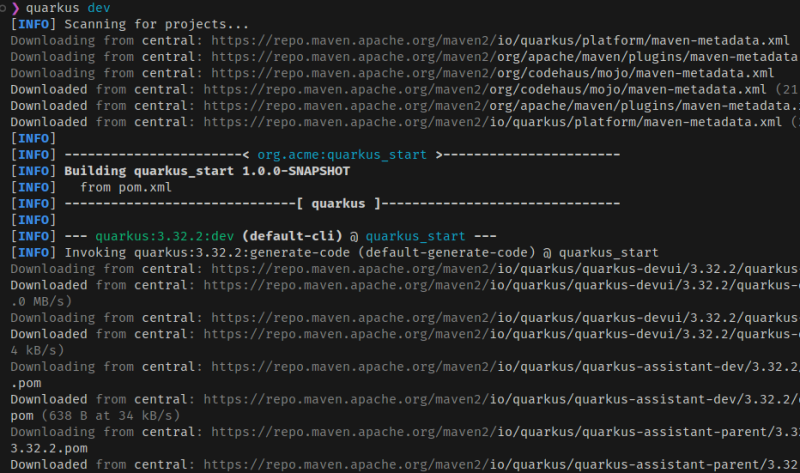Click the wrapped "3.32.2.pom" line fragment
800x473 pixels.
click(x=49, y=449)
